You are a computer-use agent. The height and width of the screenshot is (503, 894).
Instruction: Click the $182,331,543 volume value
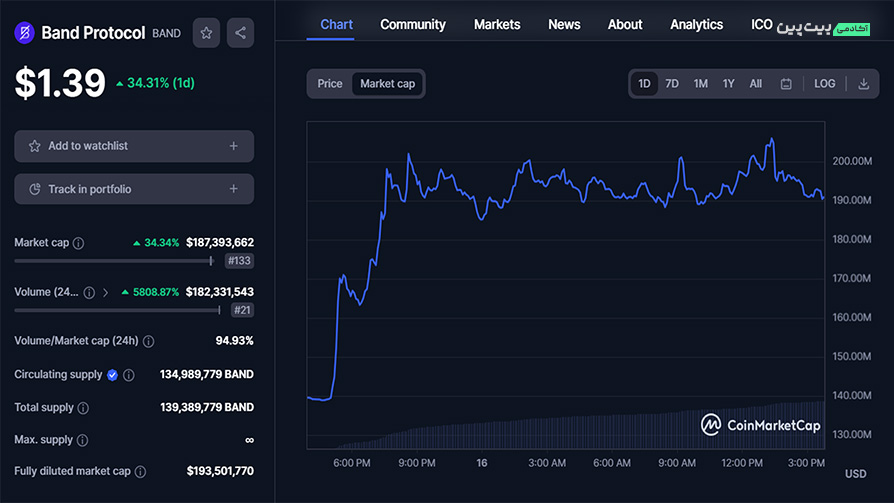(220, 292)
